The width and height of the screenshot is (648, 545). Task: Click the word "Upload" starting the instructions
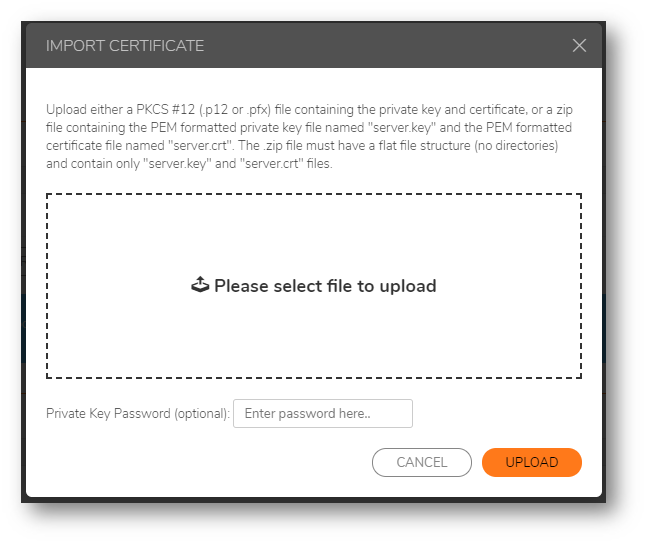66,110
